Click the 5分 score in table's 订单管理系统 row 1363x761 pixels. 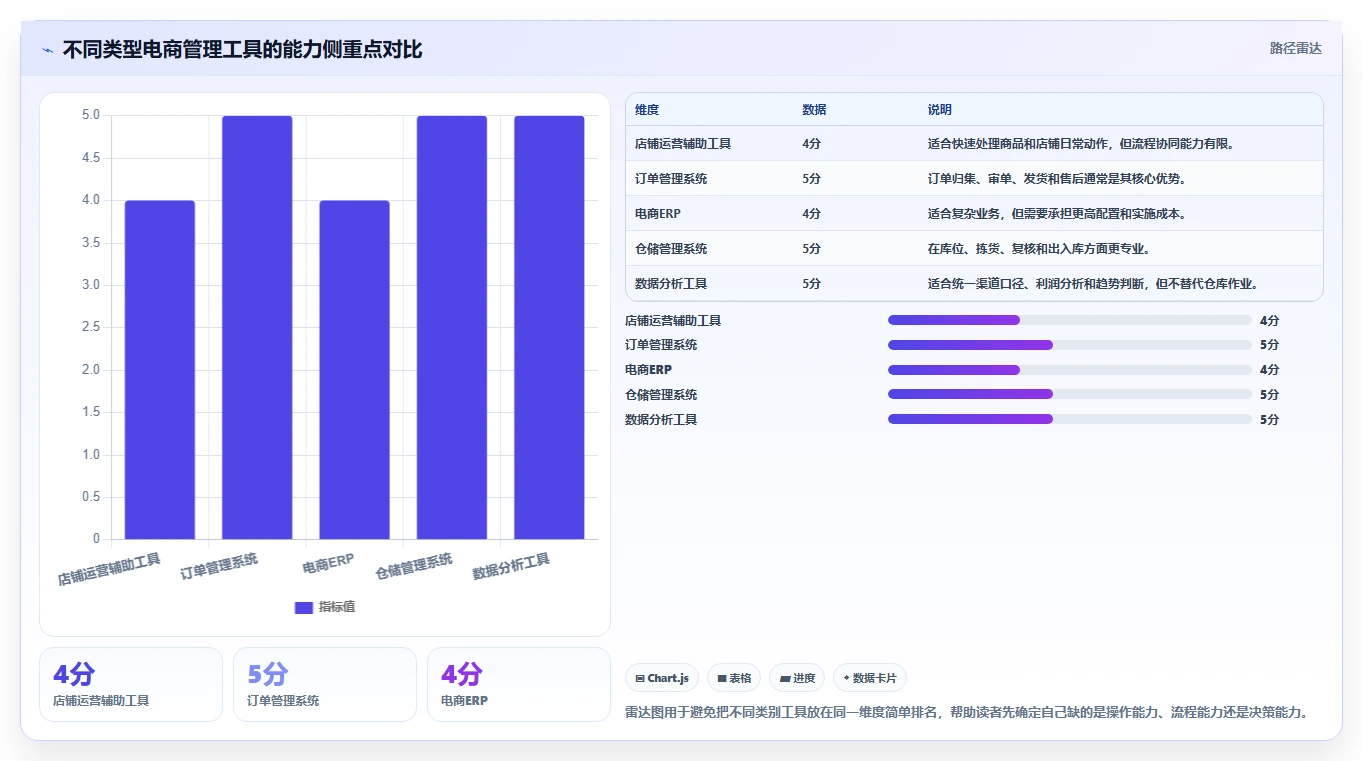(x=811, y=179)
